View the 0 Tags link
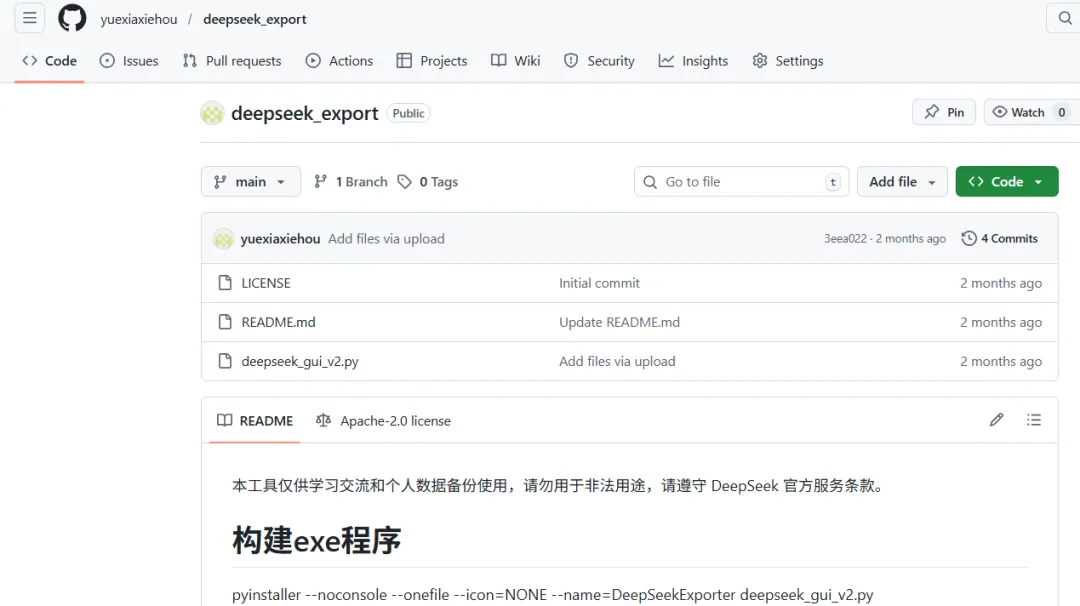 coord(428,182)
